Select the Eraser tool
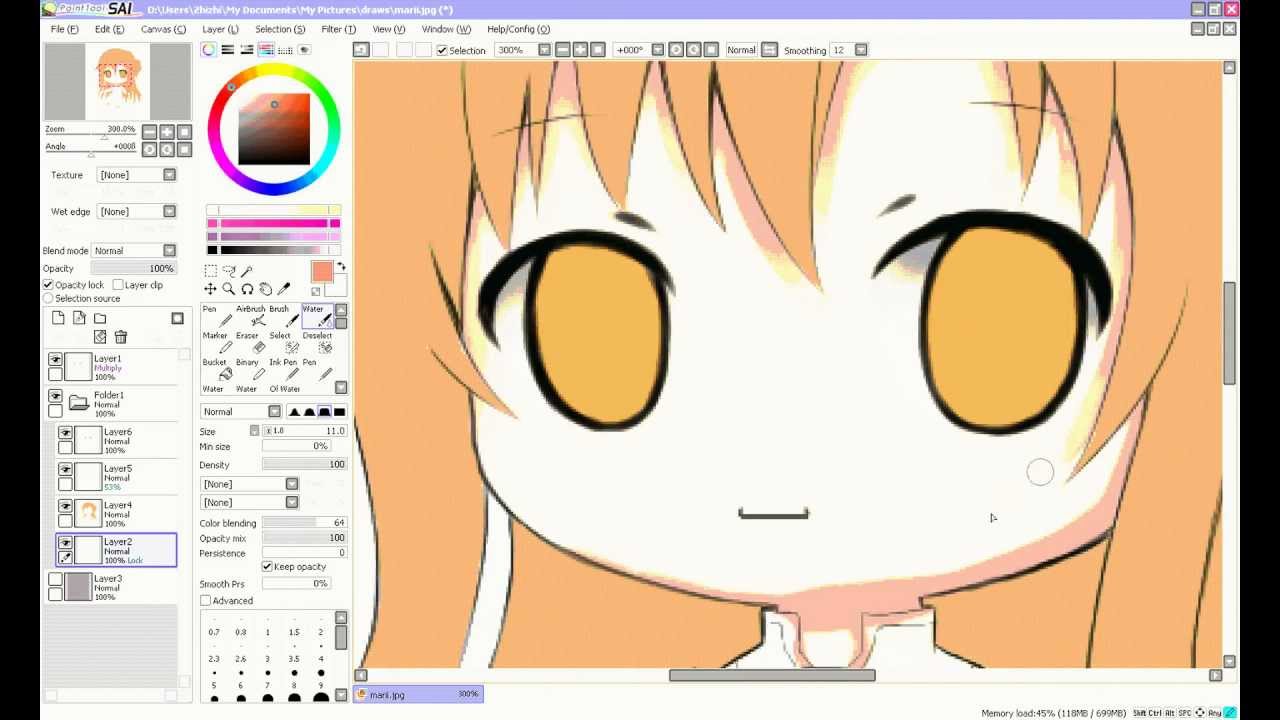 pos(250,343)
